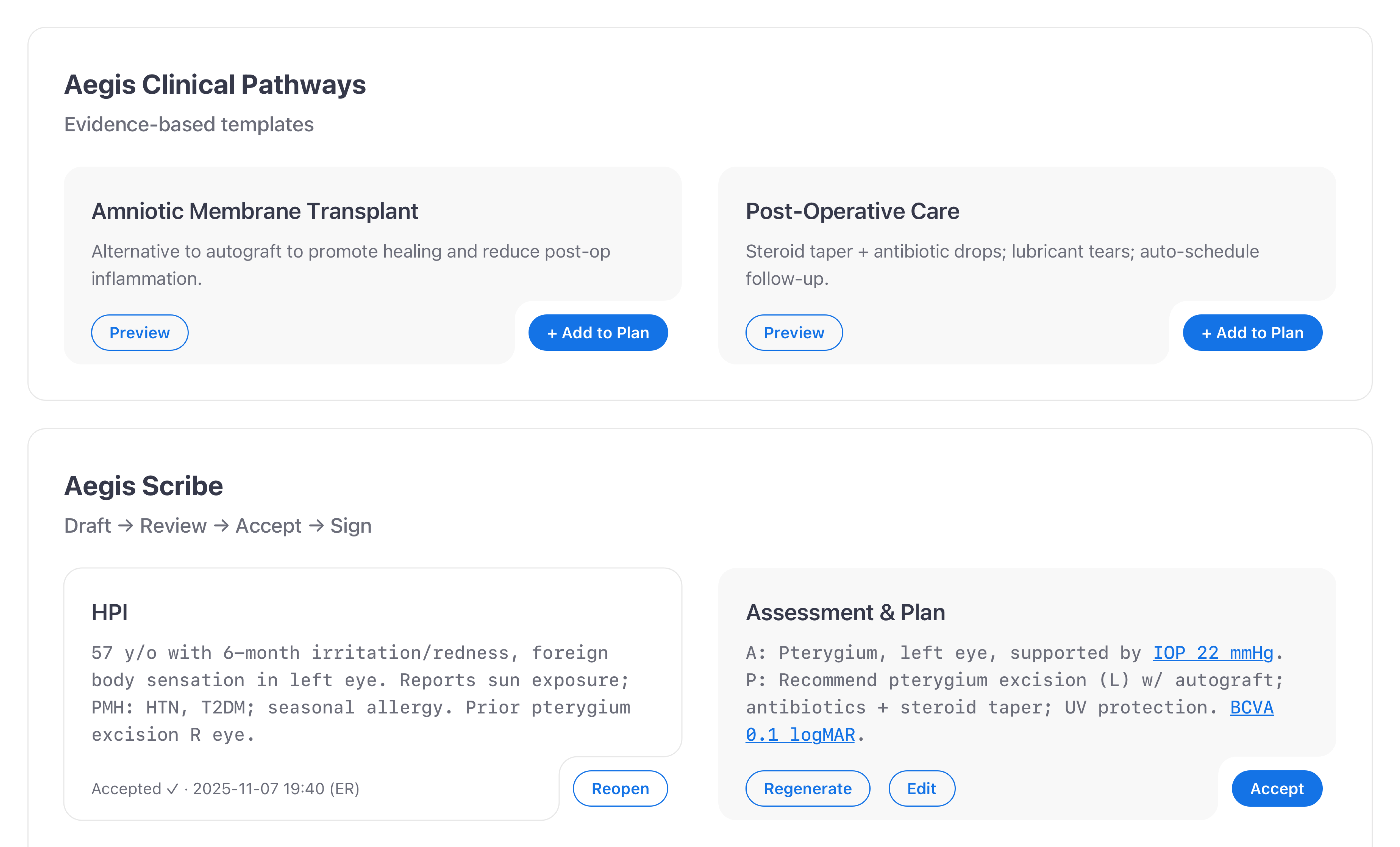
Task: Select the Post-Operative Care card title
Action: click(x=852, y=211)
